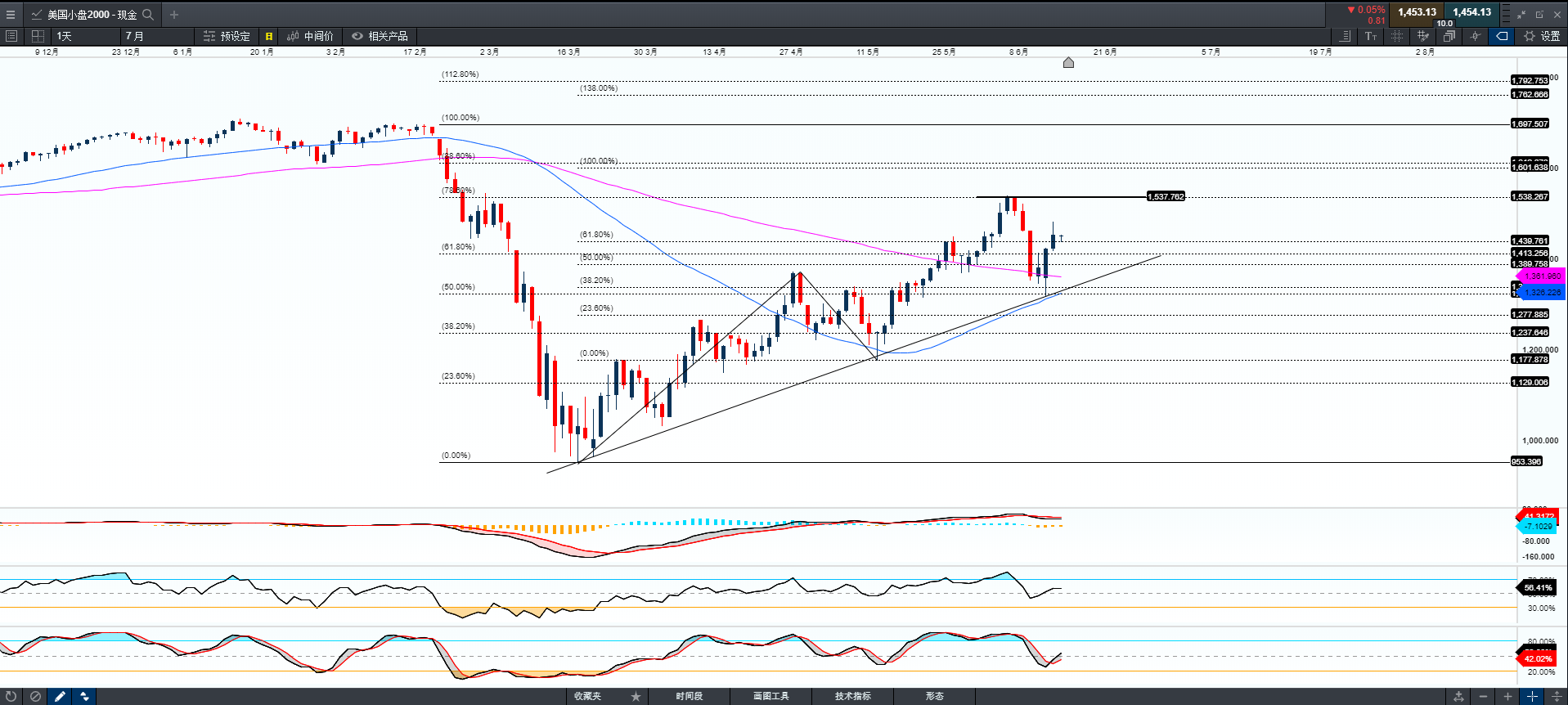Search for another product with magnifier
Screen dimensions: 1568x705
point(148,15)
